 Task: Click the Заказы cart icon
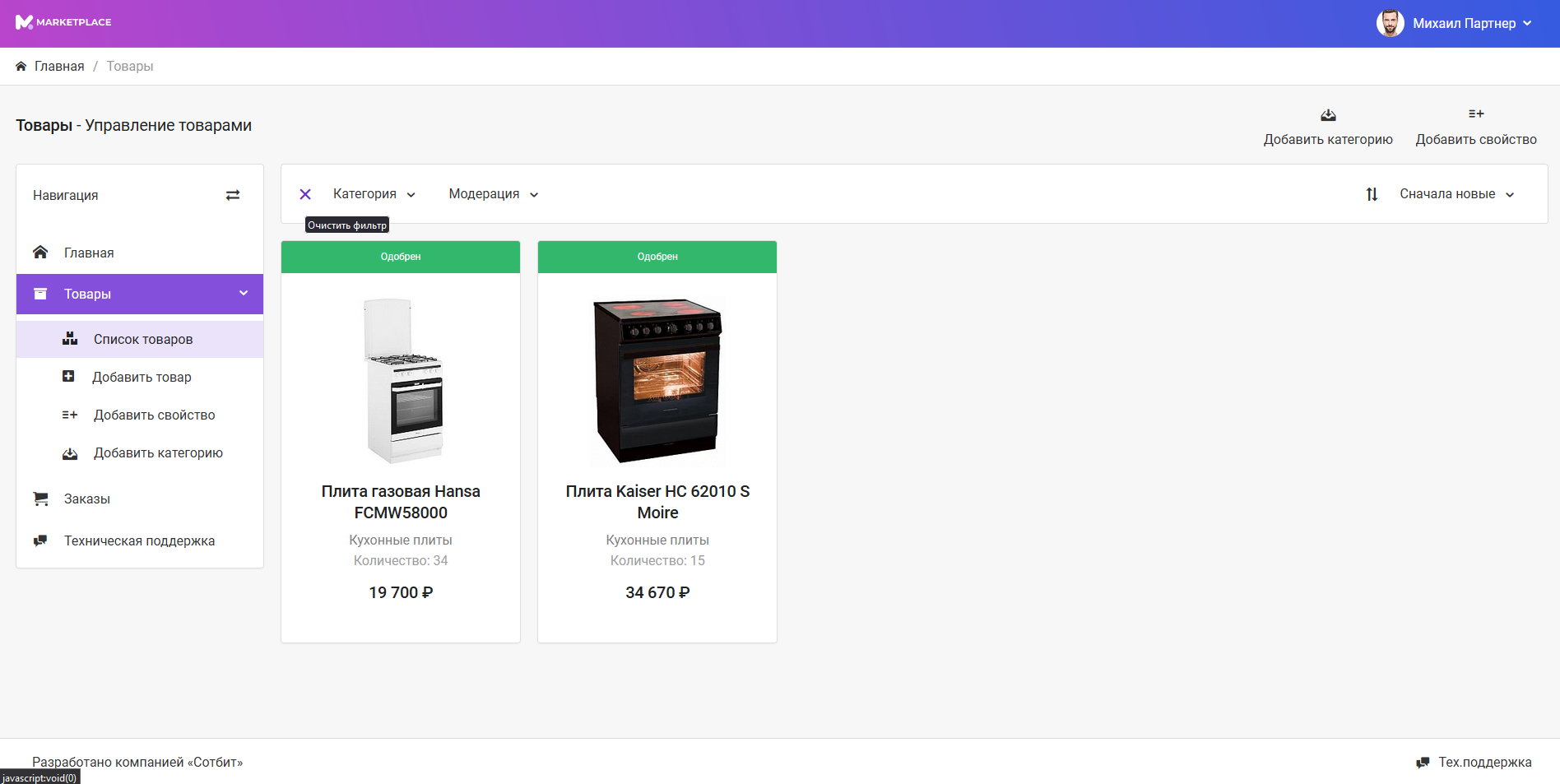pos(40,499)
